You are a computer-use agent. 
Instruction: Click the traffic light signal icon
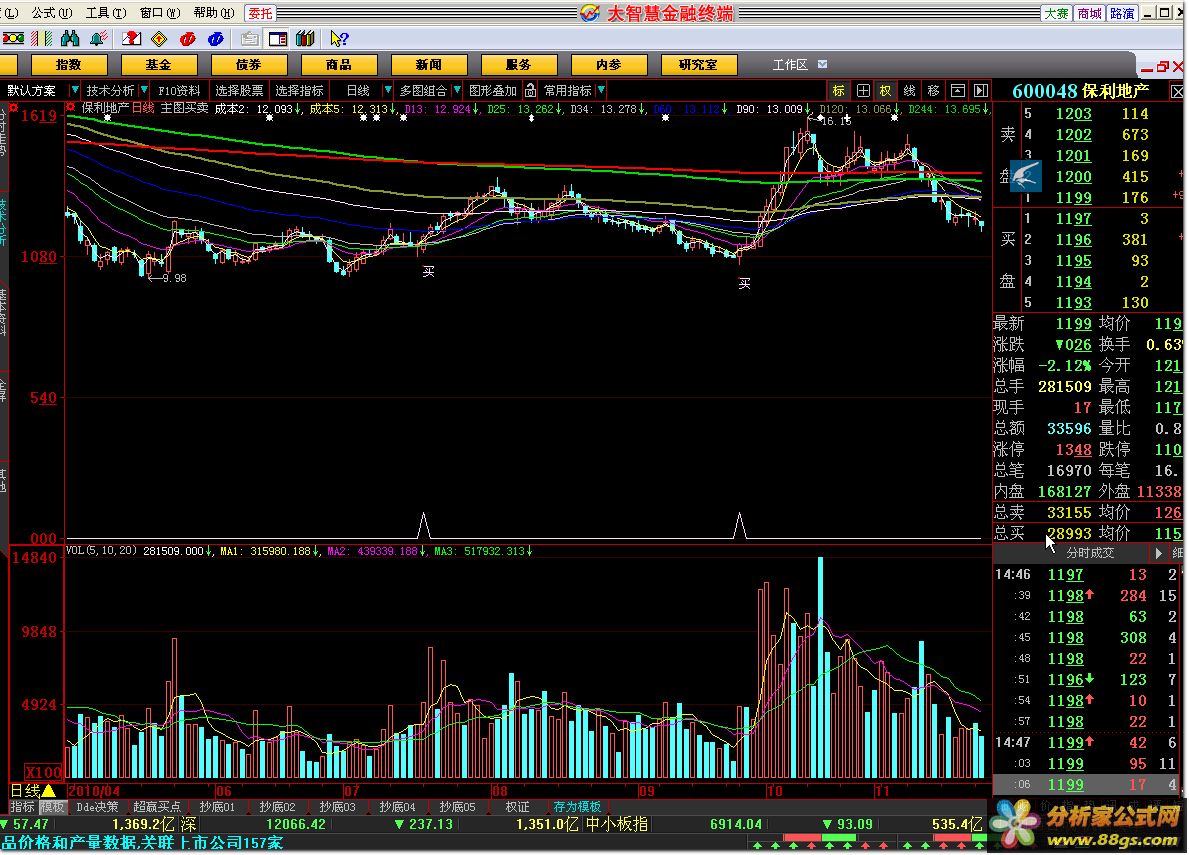[x=14, y=39]
